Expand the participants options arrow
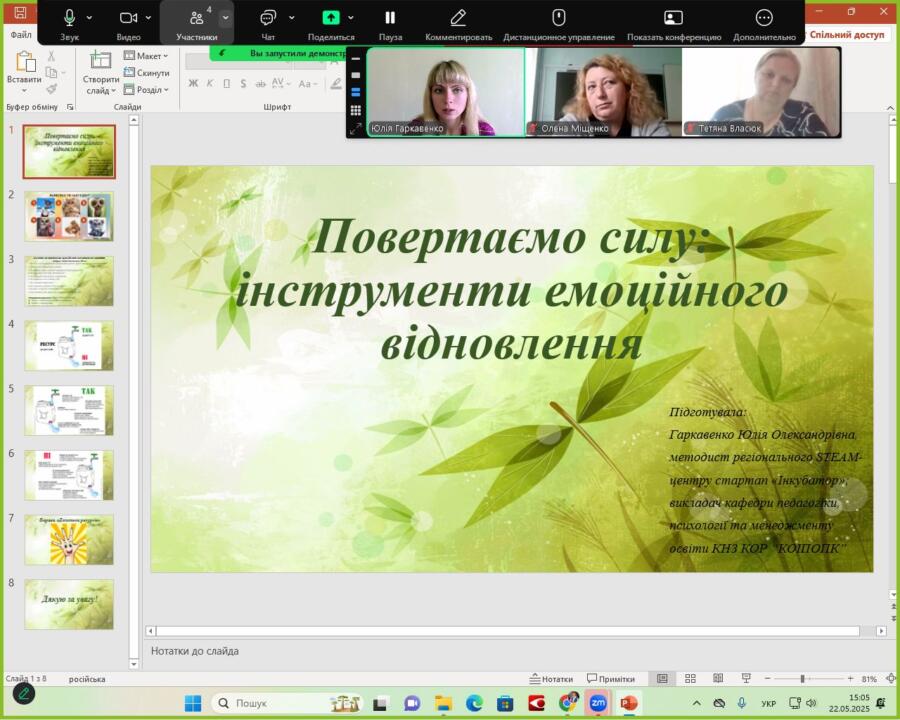This screenshot has width=900, height=720. click(226, 18)
